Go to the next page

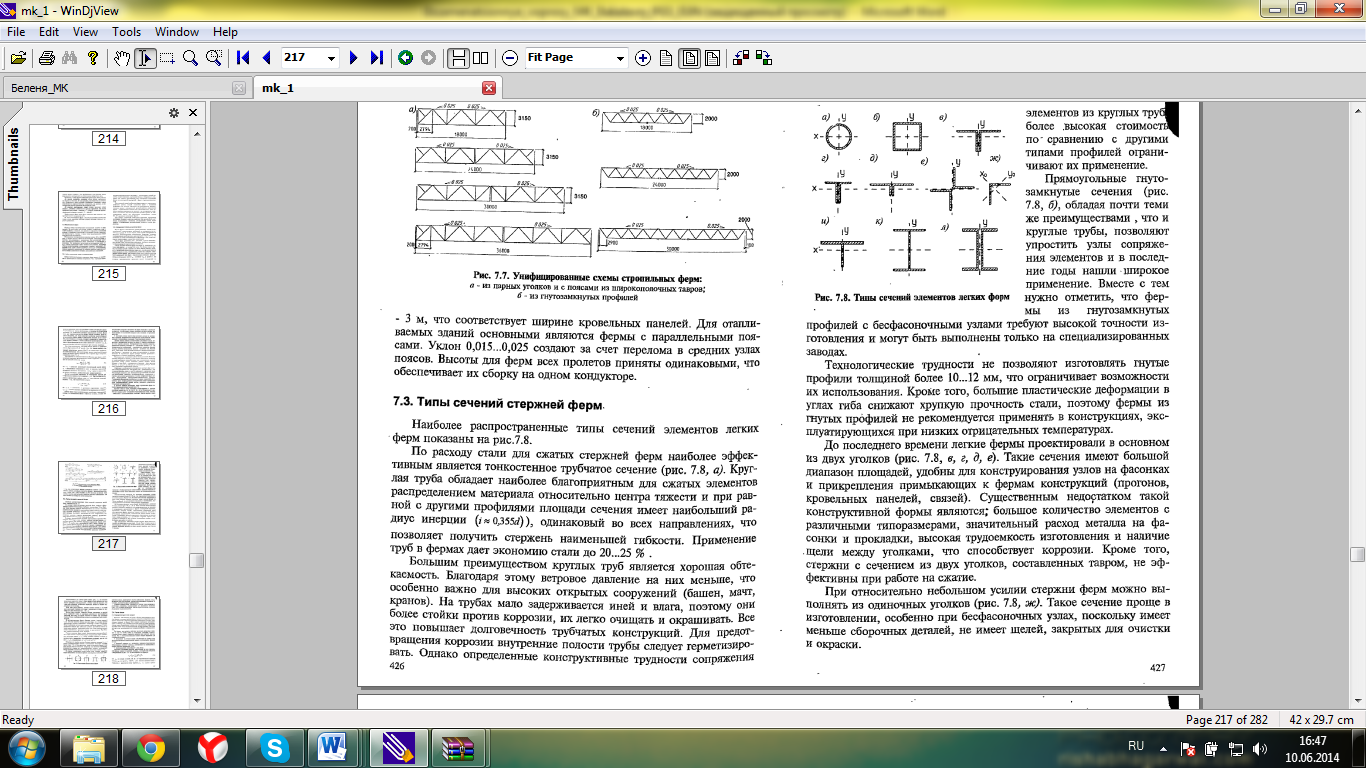tap(353, 58)
